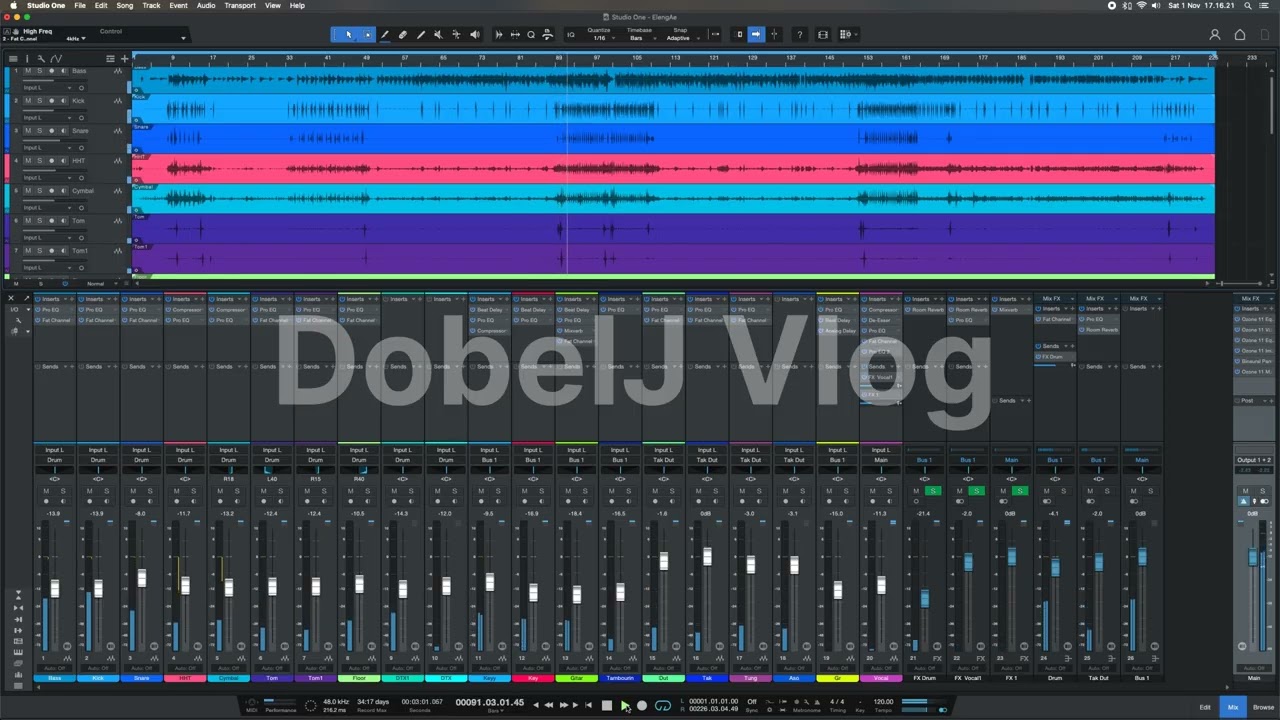
Task: Open the Start page home icon
Action: click(1240, 35)
